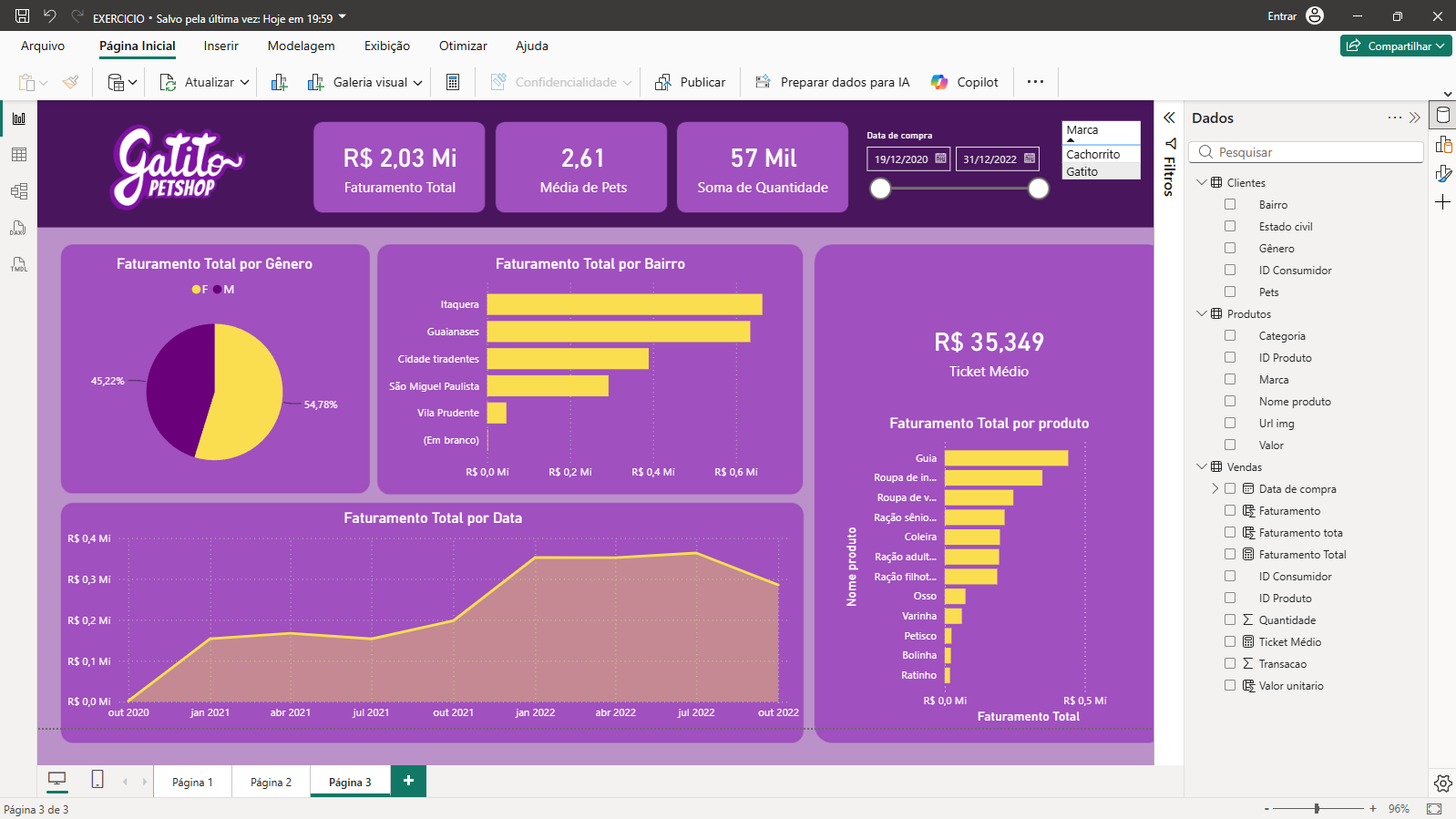
Task: Check the Bairro field checkbox
Action: point(1230,204)
